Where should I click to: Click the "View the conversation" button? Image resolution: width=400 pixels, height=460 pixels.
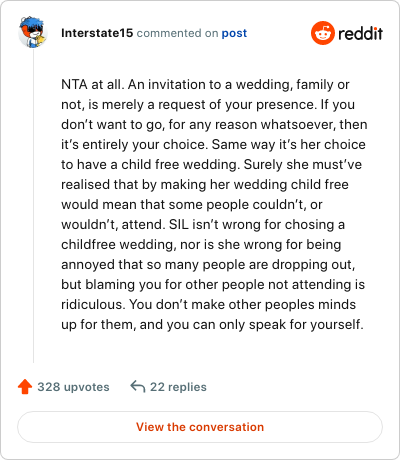pos(200,427)
